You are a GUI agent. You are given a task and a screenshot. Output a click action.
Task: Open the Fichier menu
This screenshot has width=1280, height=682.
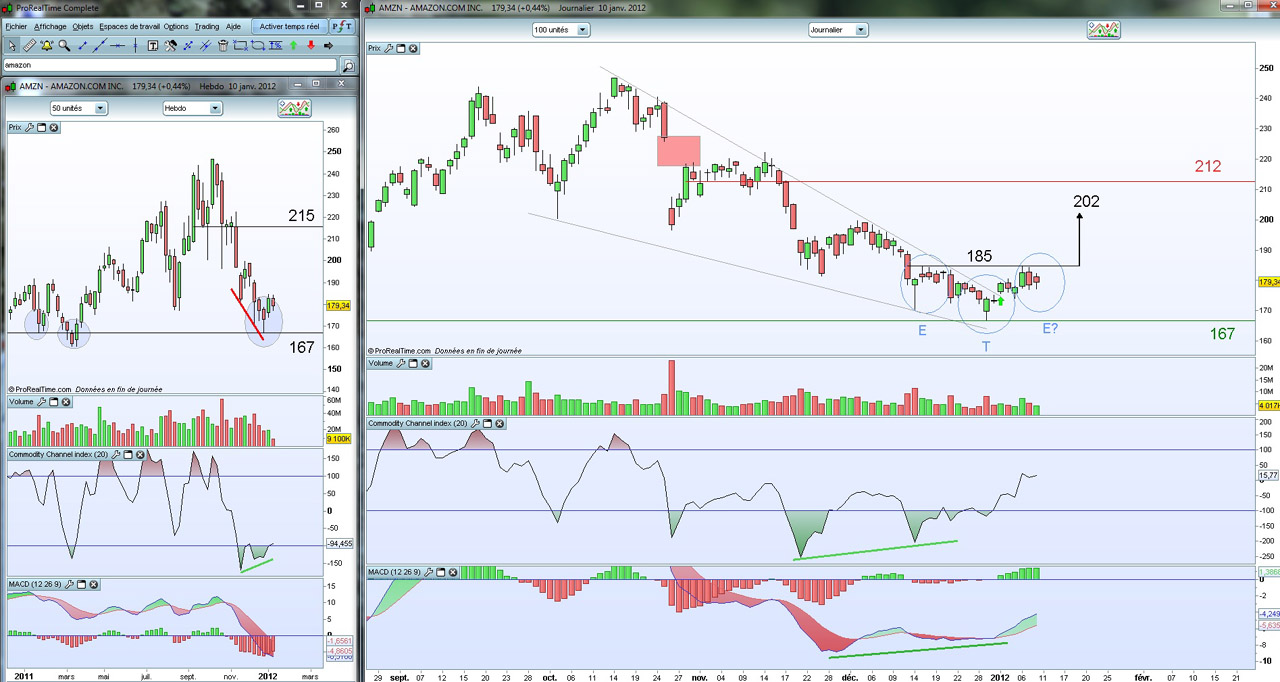click(x=16, y=26)
